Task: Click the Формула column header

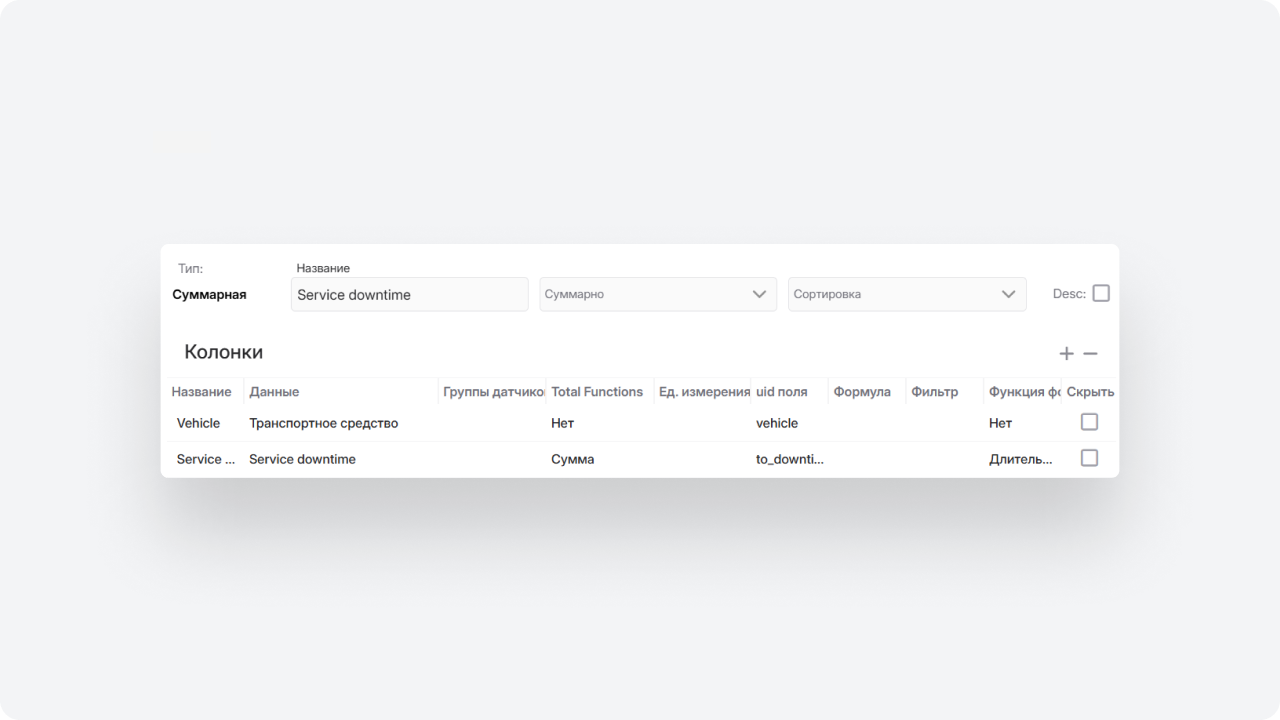Action: pos(862,392)
